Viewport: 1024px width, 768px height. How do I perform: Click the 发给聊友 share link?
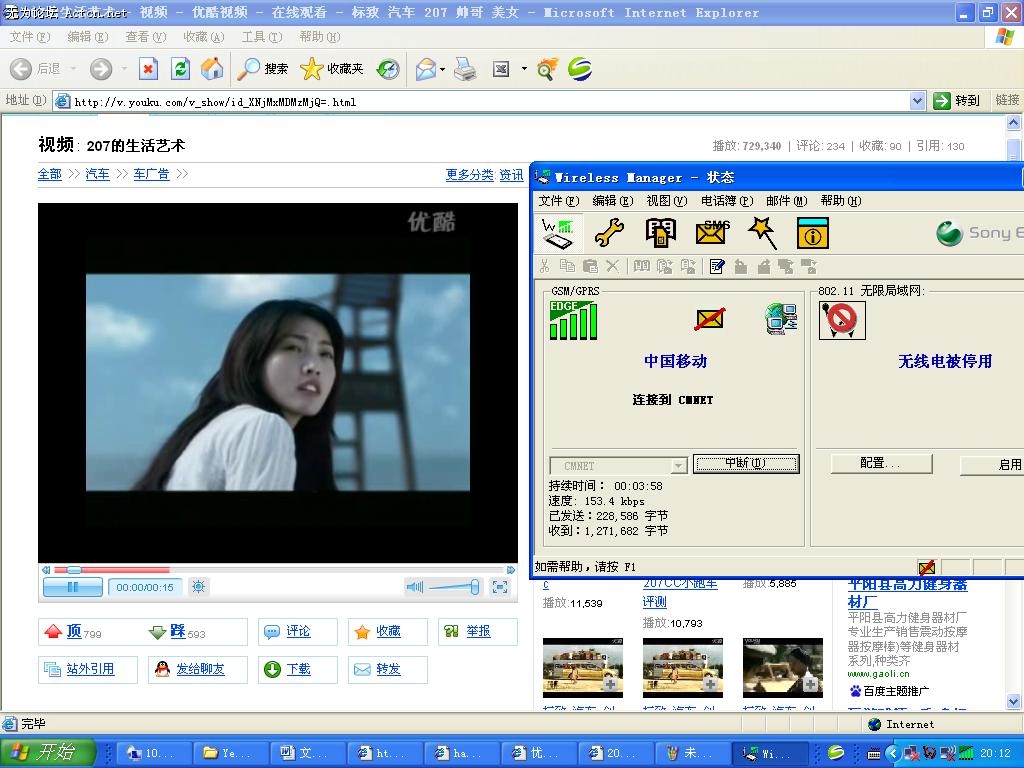198,669
